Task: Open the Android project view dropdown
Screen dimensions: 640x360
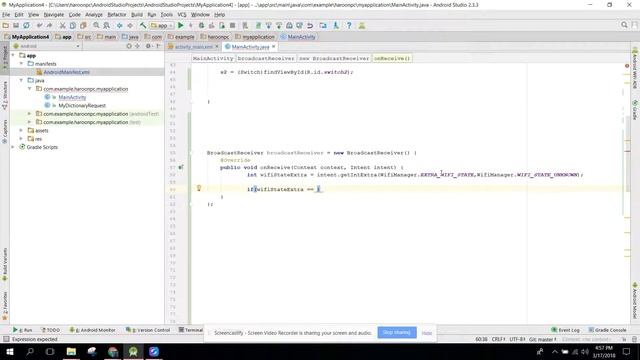Action: tap(47, 46)
